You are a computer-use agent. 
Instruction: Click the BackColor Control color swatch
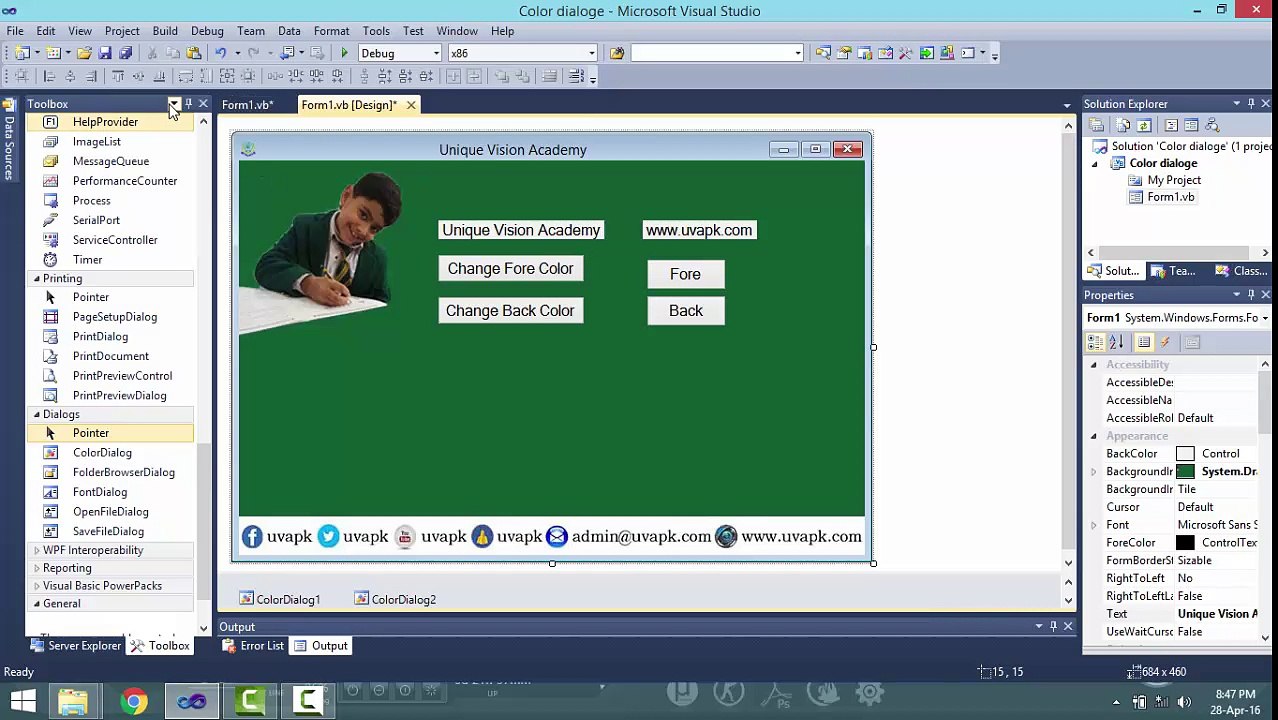(1185, 454)
